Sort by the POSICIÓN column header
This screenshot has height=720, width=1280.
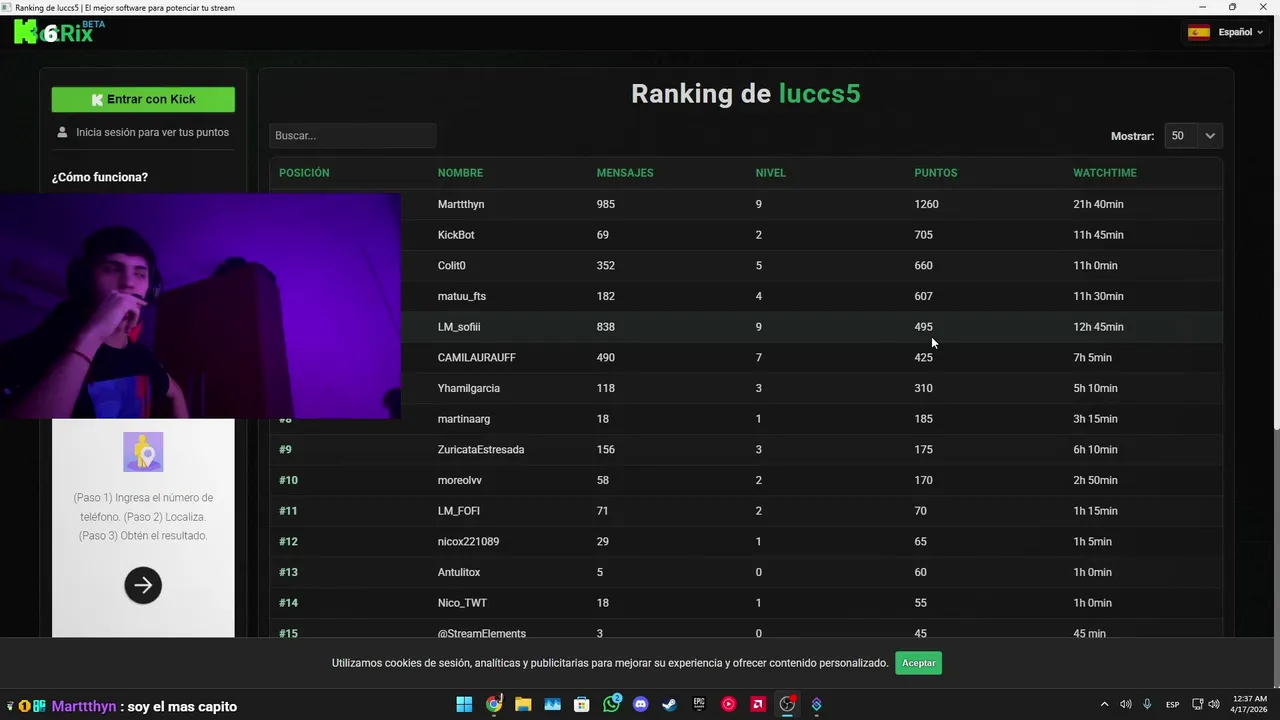coord(304,173)
